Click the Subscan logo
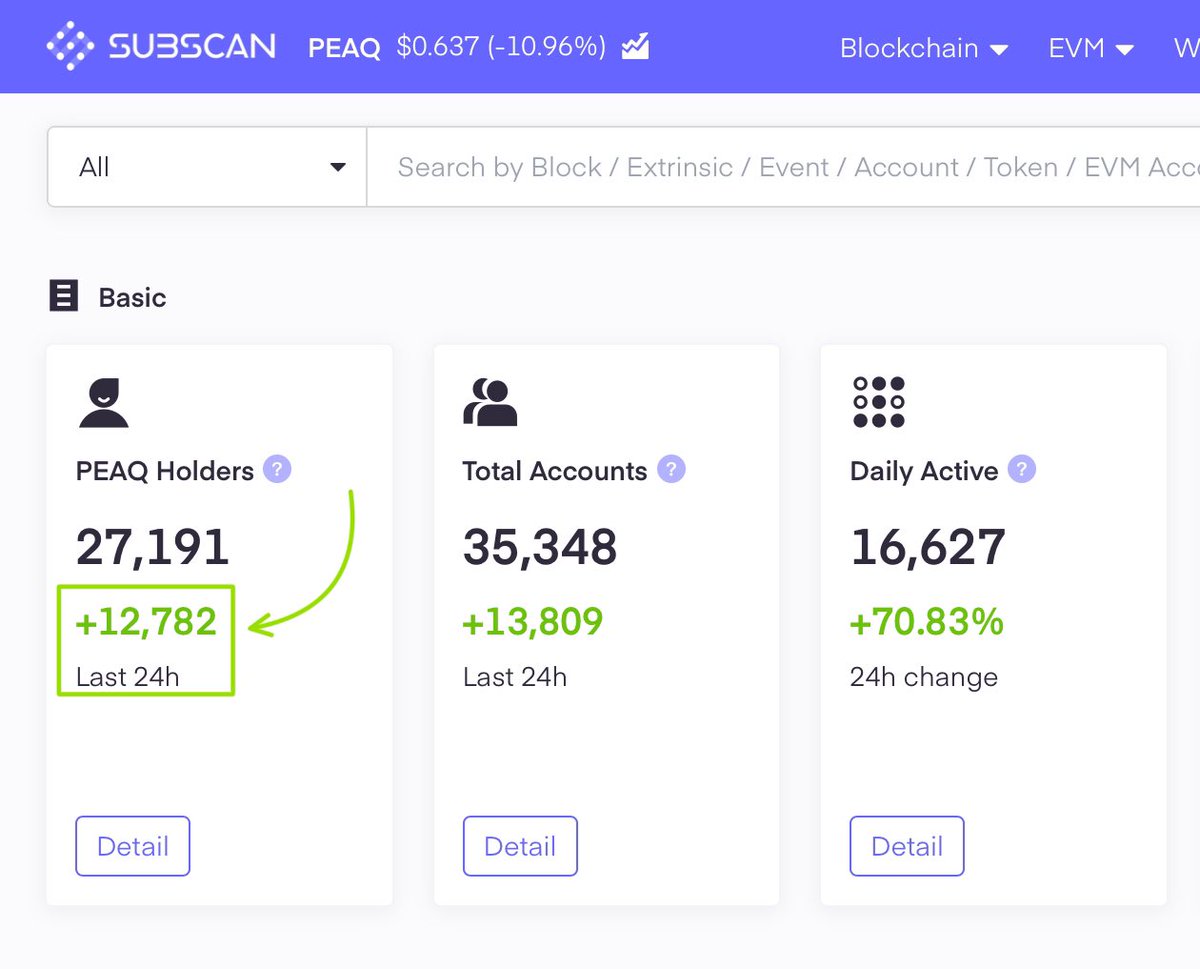This screenshot has width=1200, height=969. click(x=161, y=46)
